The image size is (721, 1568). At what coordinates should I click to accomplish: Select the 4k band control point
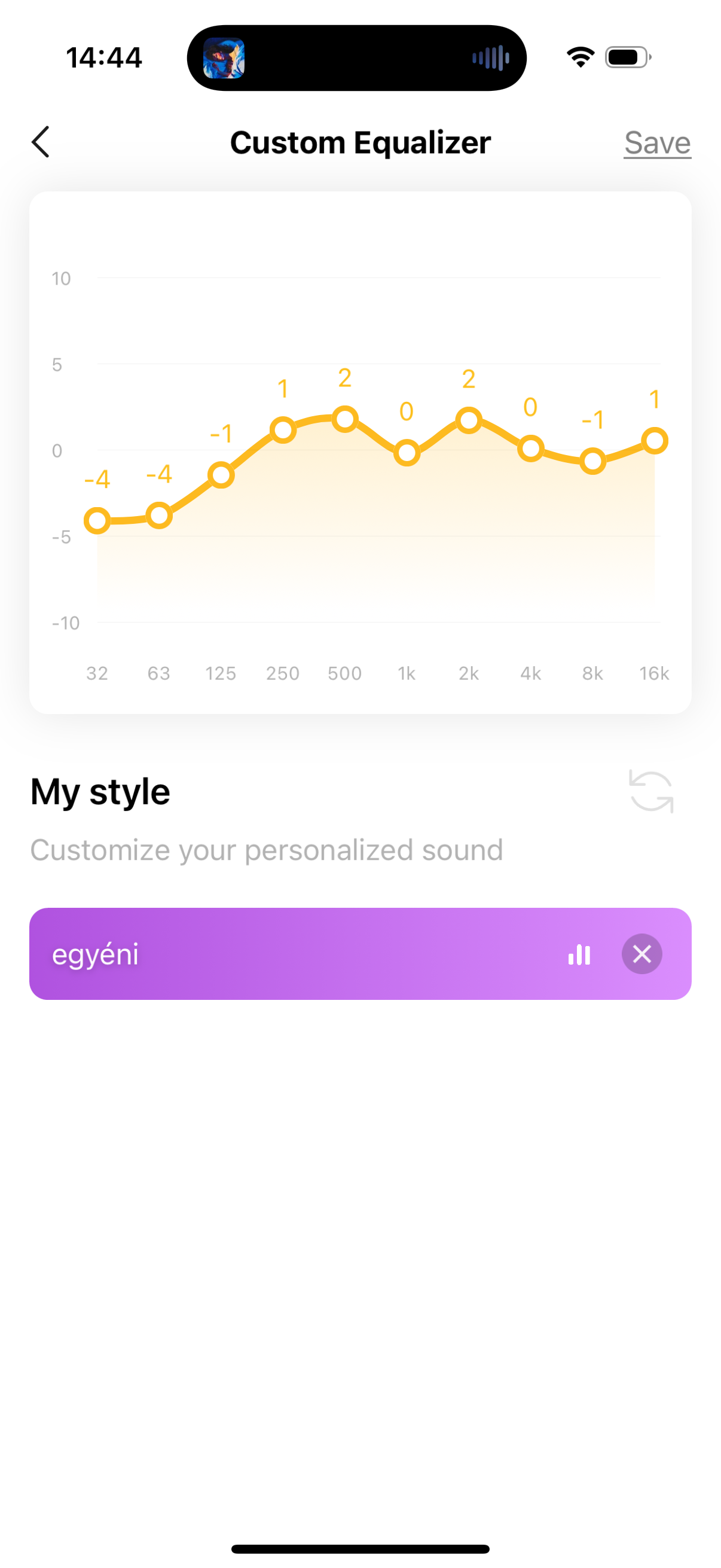tap(531, 449)
